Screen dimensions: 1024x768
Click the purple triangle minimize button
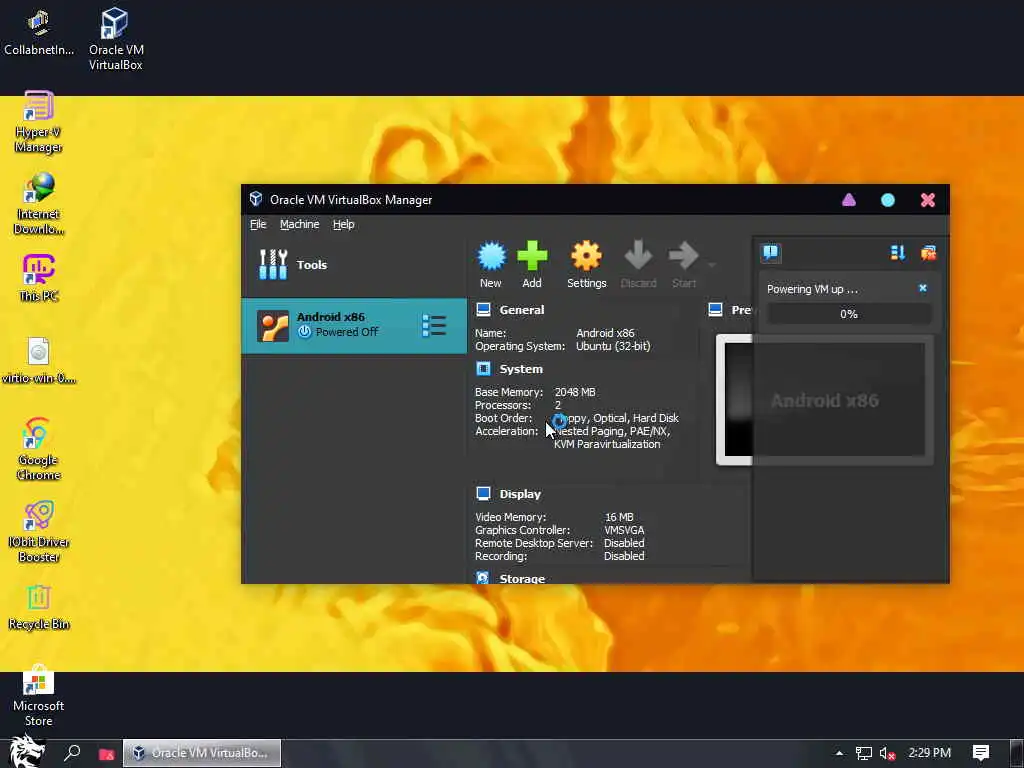[848, 200]
